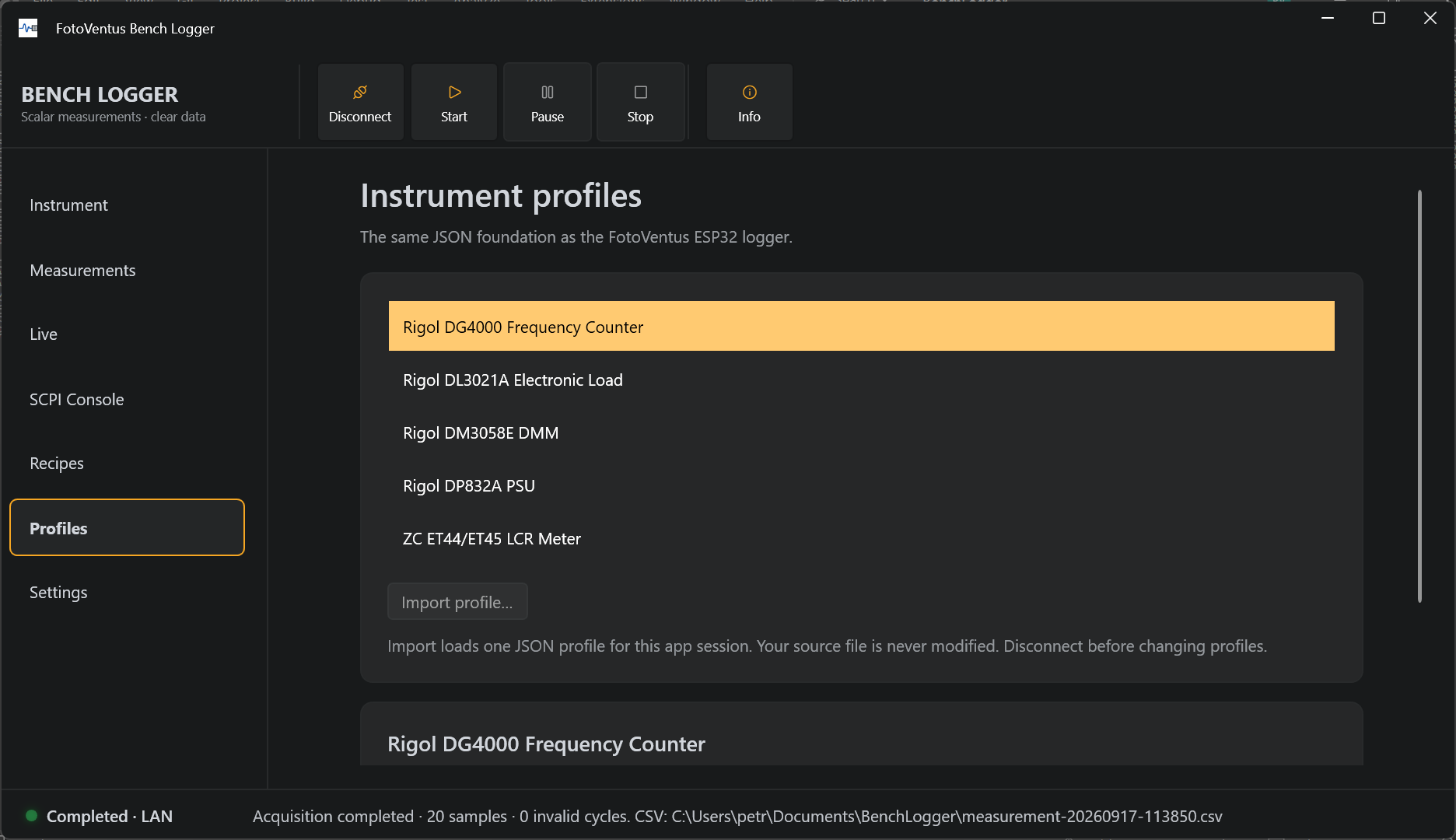The height and width of the screenshot is (840, 1456).
Task: Click the Rigol DG4000 Frequency Counter details heading
Action: tap(546, 744)
